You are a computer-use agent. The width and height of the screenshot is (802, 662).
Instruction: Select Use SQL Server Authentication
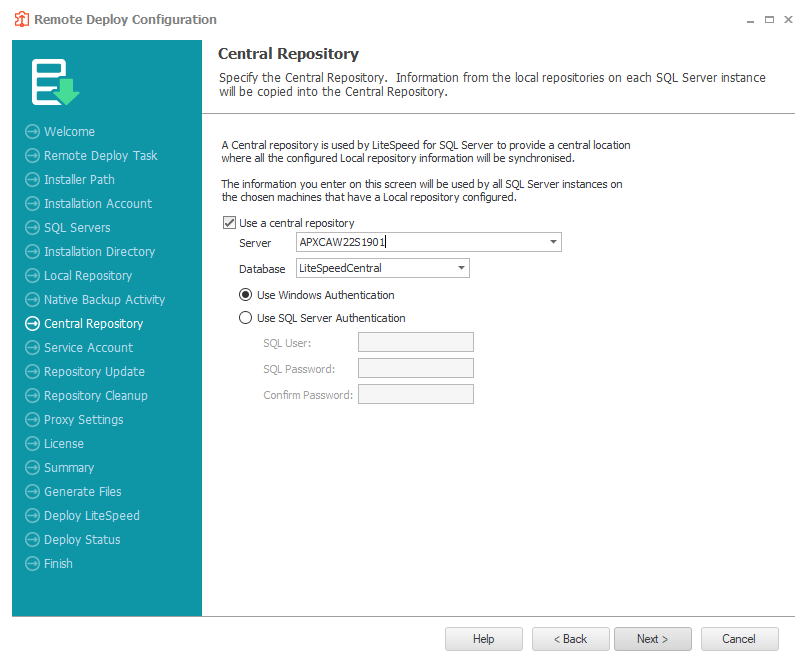[246, 318]
